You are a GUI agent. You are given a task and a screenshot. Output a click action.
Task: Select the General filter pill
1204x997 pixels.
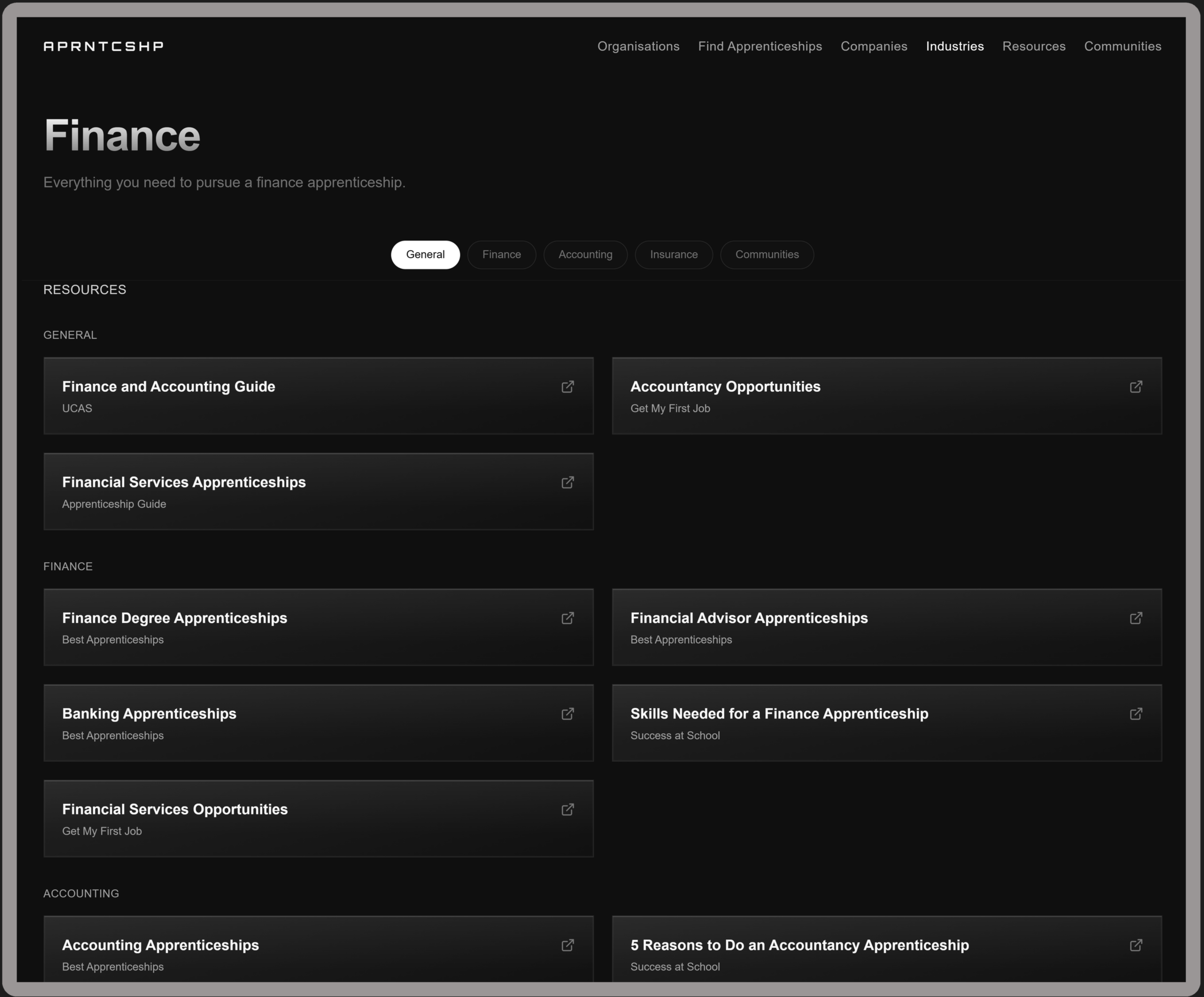pos(425,255)
